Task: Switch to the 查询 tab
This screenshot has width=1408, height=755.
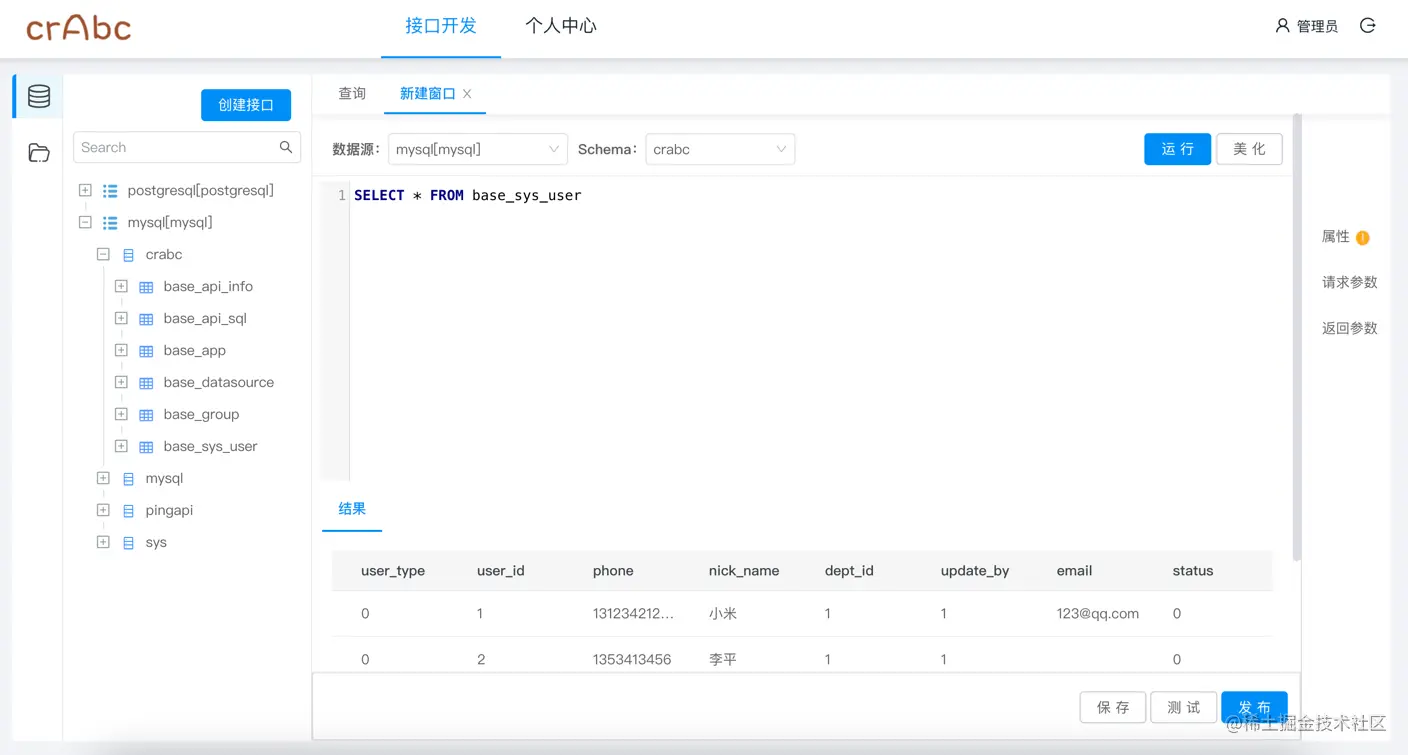Action: click(352, 93)
